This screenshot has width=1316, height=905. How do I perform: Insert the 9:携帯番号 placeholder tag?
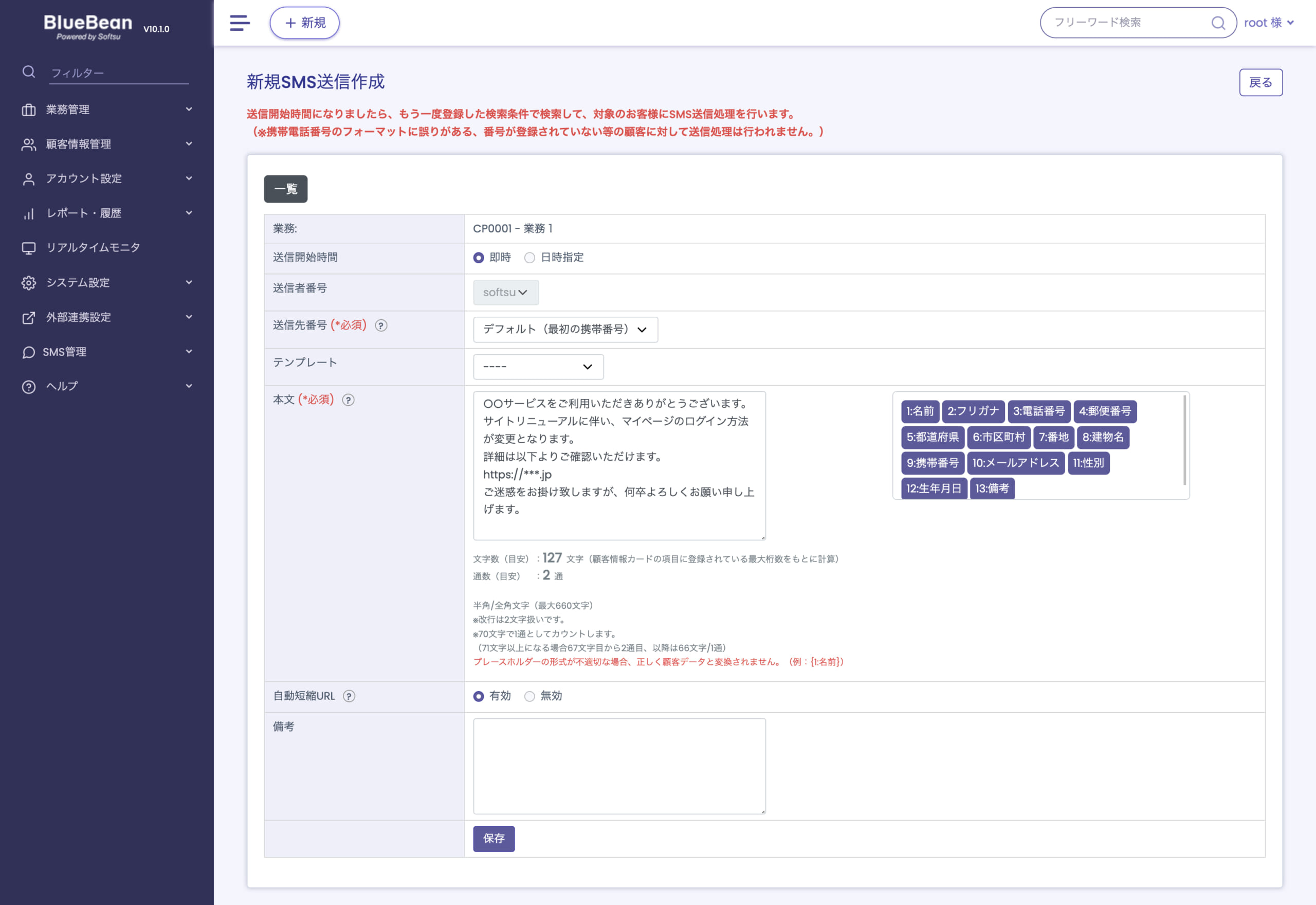(x=933, y=463)
